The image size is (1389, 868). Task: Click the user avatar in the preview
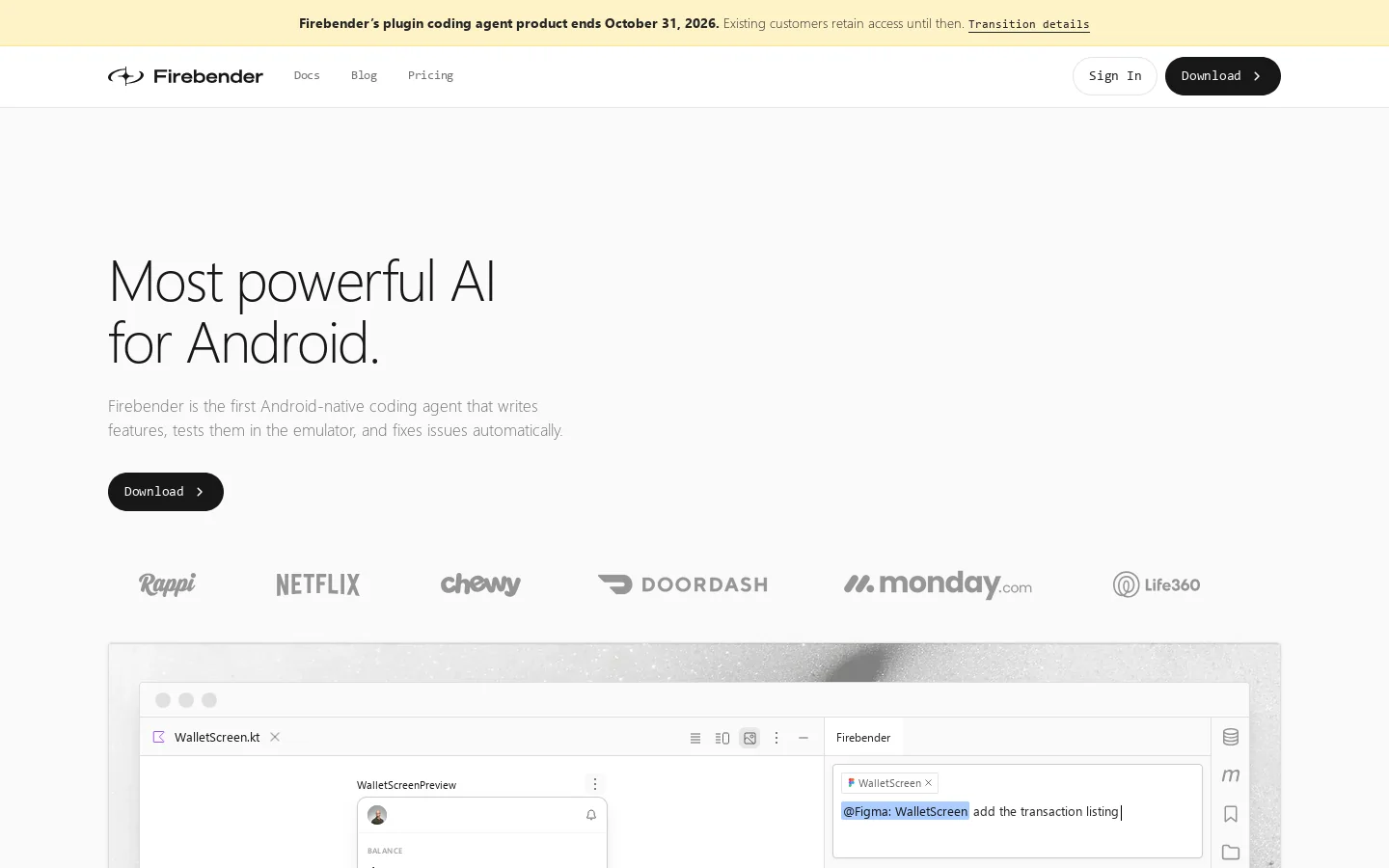point(377,815)
